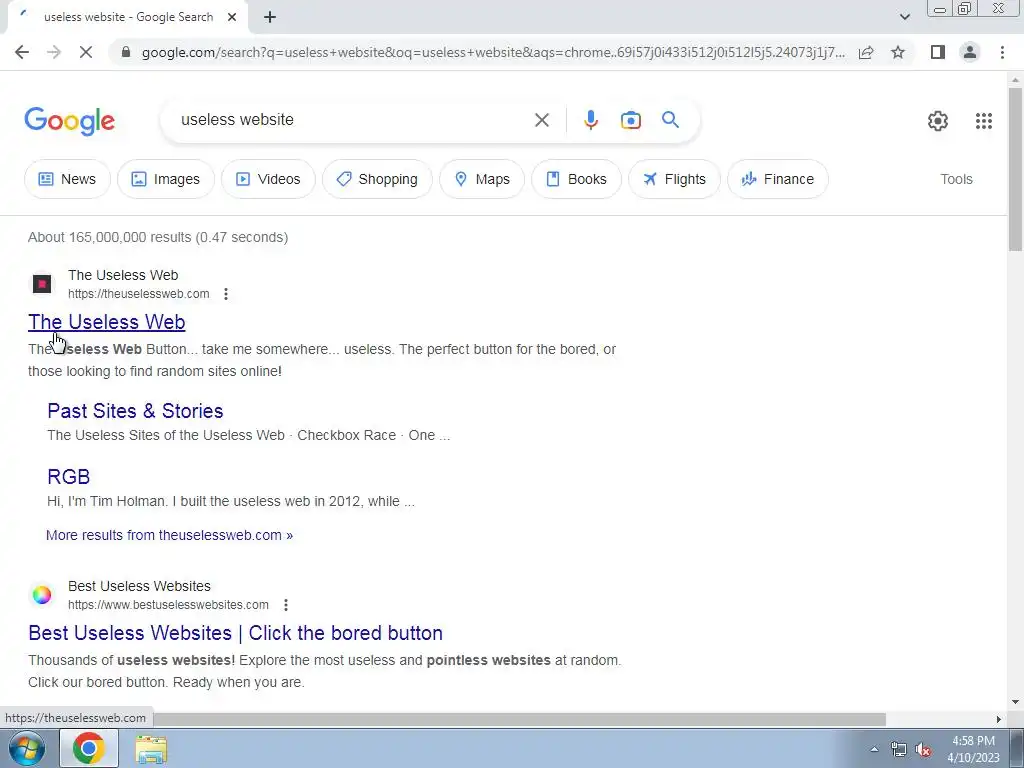Click the scroll-down arrow of vertical scrollbar
This screenshot has height=768, width=1024.
[x=1015, y=703]
